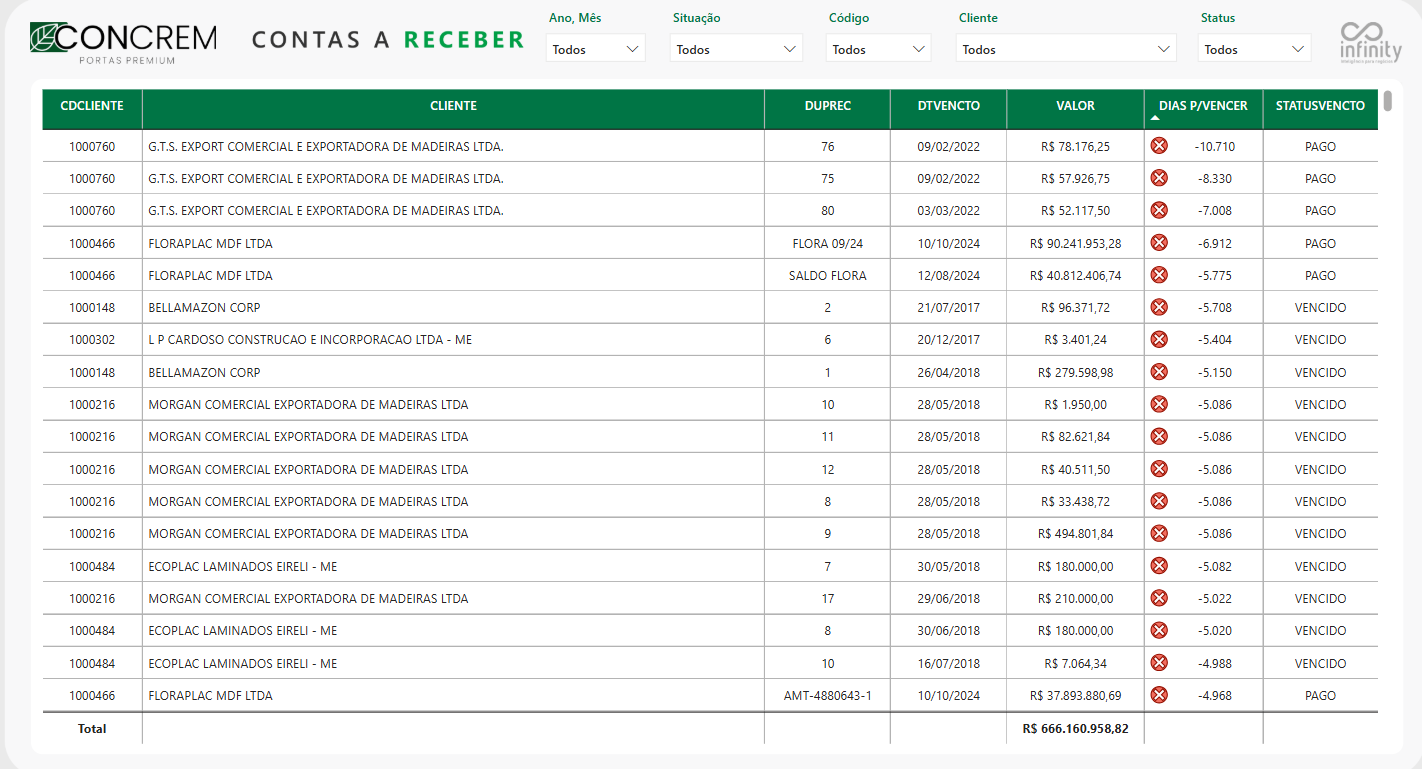The height and width of the screenshot is (769, 1422).
Task: Click 'CONTAS A RECEBER' page title
Action: (x=388, y=40)
